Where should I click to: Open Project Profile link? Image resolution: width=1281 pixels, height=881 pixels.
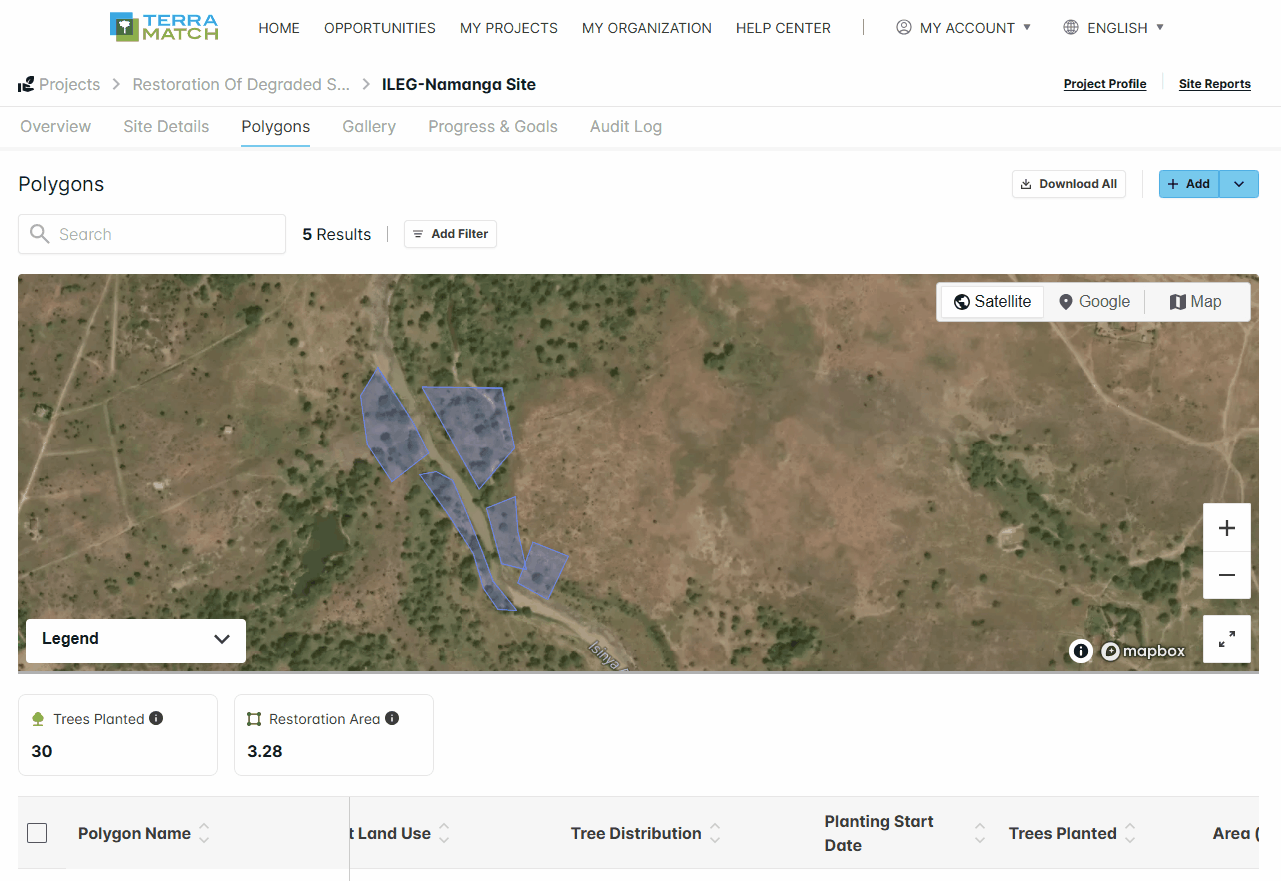(1105, 84)
